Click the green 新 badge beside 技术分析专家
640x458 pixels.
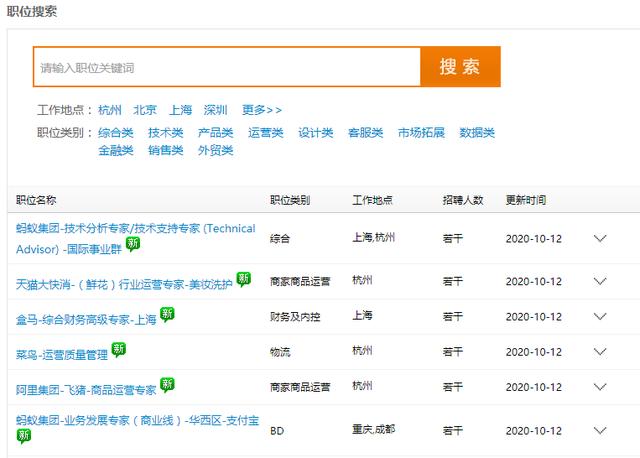tap(133, 244)
